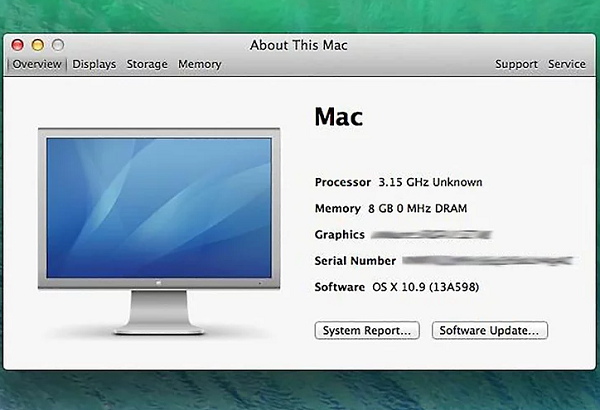Image resolution: width=600 pixels, height=410 pixels.
Task: Click the System Report... button
Action: 367,330
